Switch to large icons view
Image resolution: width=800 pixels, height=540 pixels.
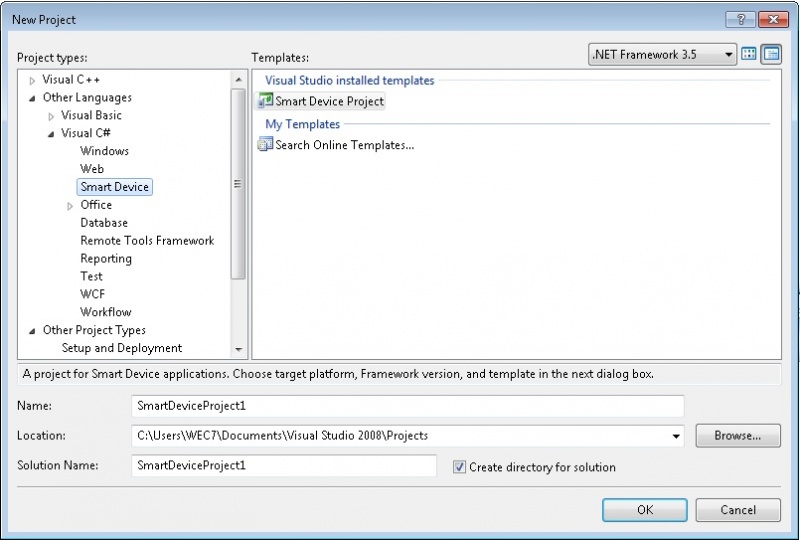748,54
